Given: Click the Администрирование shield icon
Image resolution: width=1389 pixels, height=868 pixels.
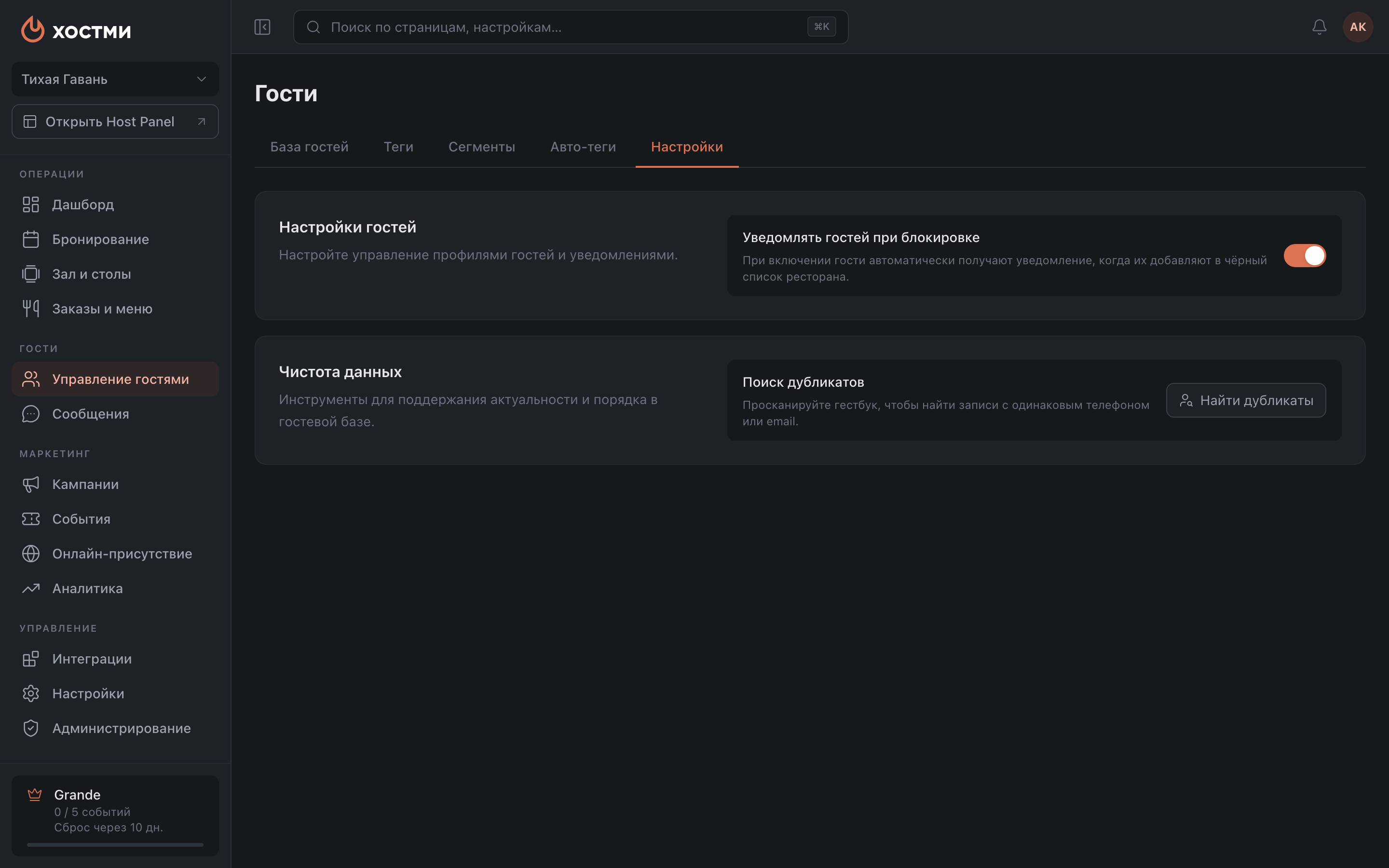Looking at the screenshot, I should point(31,728).
